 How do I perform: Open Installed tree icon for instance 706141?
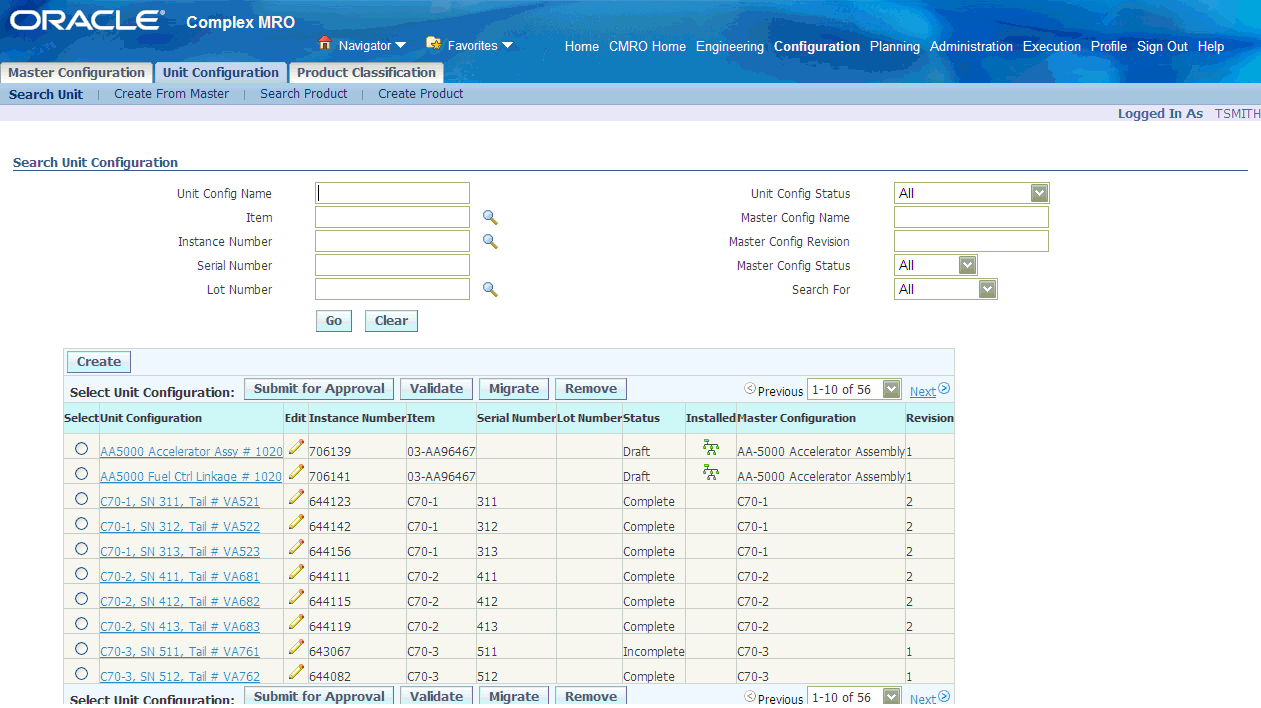(x=711, y=472)
